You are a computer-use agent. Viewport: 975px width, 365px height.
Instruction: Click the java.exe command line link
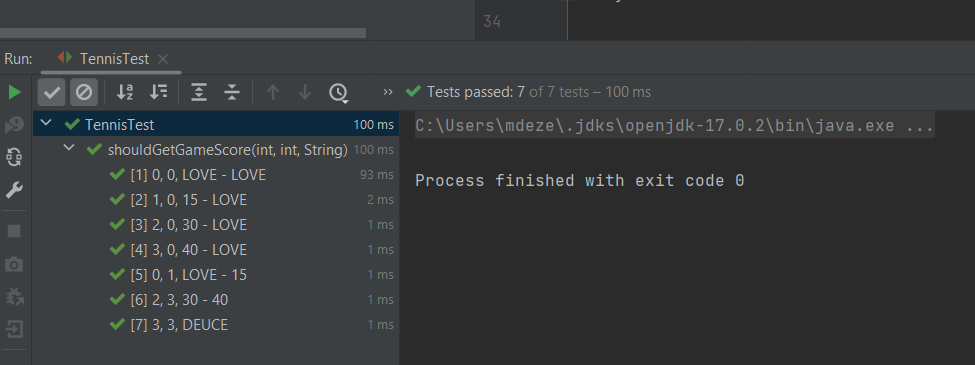[674, 126]
